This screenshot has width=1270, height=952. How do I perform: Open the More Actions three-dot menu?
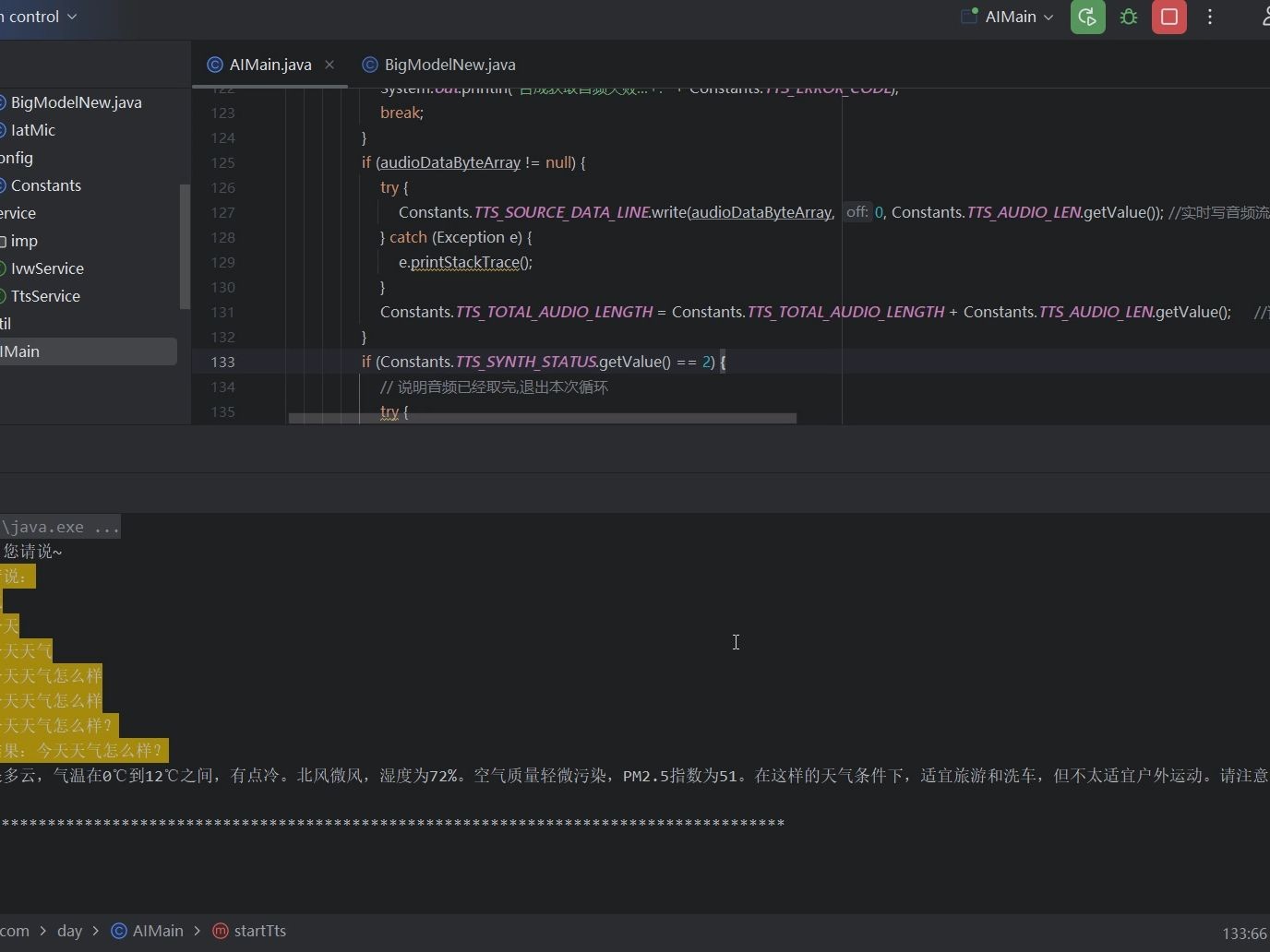tap(1210, 17)
